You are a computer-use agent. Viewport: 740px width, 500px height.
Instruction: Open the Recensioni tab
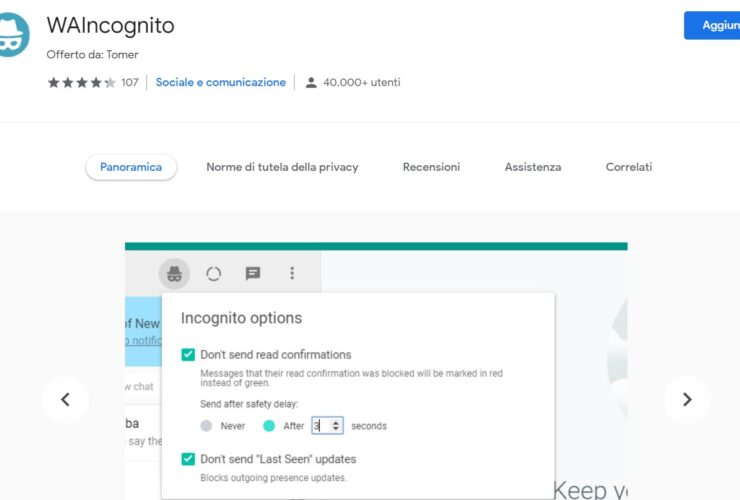coord(431,167)
